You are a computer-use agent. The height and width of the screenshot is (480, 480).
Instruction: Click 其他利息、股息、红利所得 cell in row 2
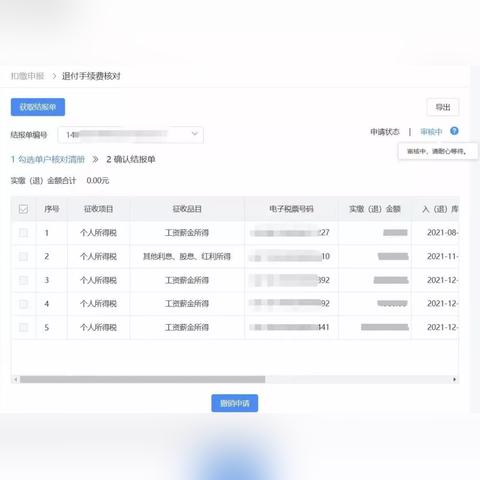(x=187, y=256)
